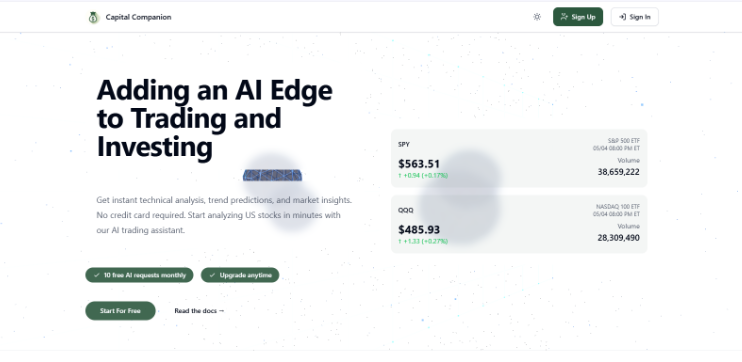Click checkmark icon in Upgrade anytime badge
This screenshot has width=742, height=362.
coord(212,275)
